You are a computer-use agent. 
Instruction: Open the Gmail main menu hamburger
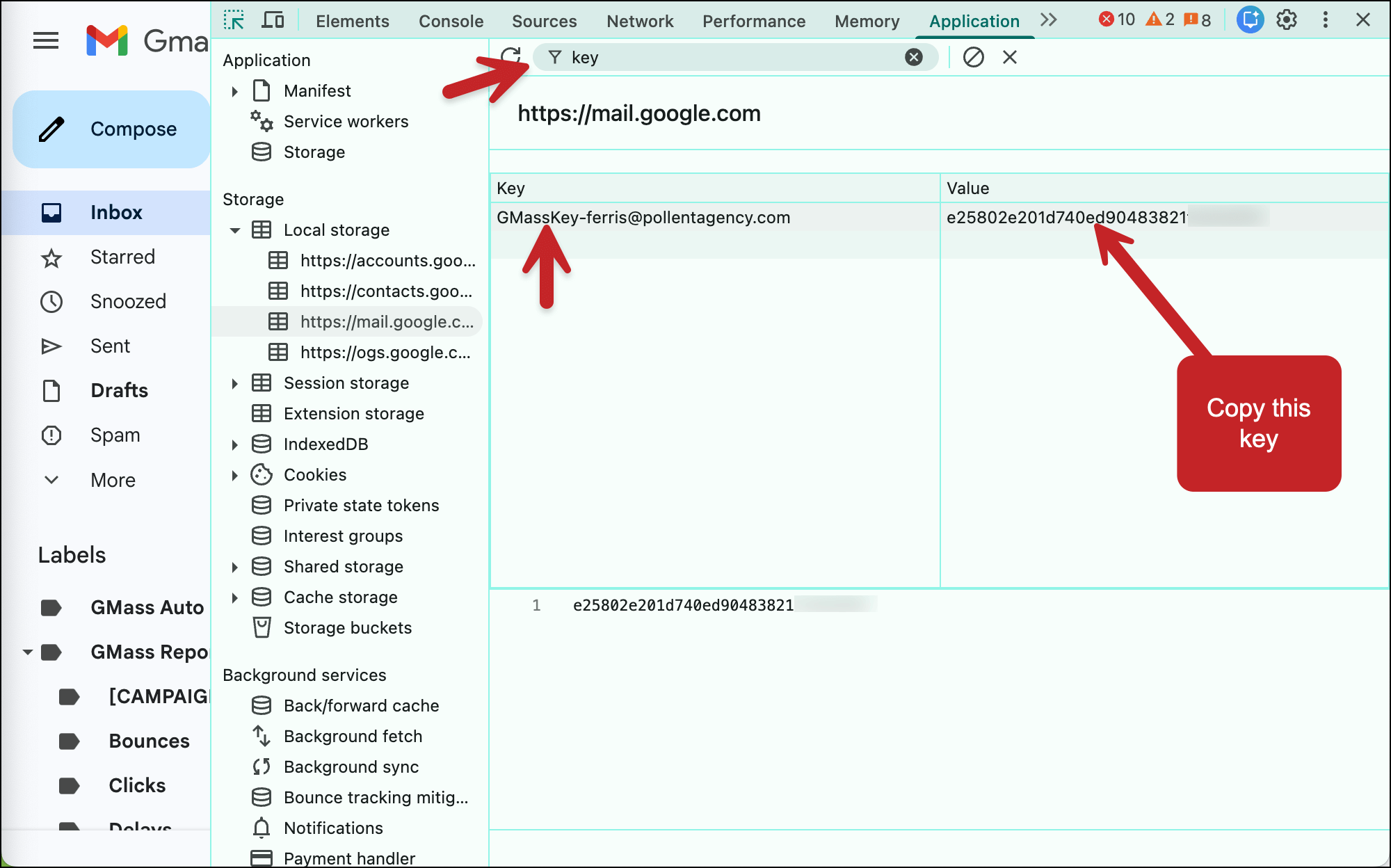[x=46, y=40]
